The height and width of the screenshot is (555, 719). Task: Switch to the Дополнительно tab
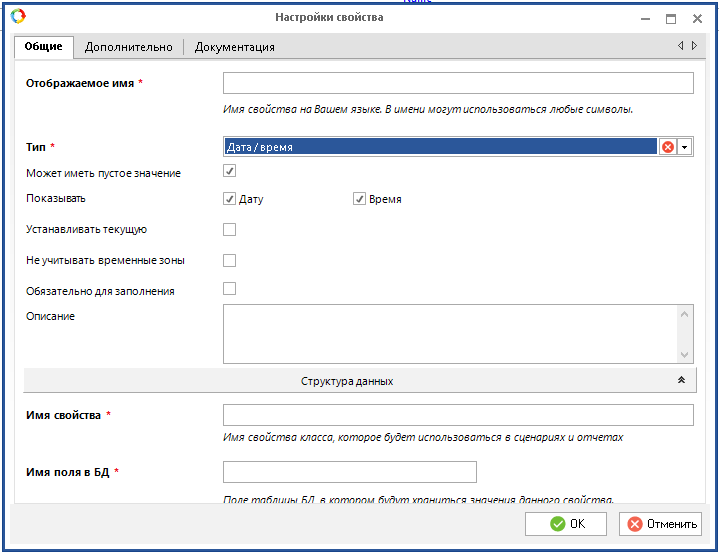pos(128,47)
